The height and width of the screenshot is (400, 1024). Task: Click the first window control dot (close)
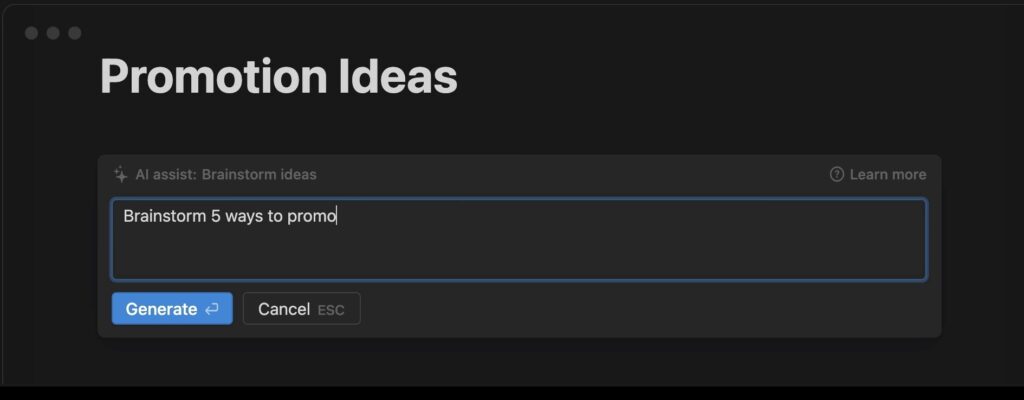[x=31, y=33]
